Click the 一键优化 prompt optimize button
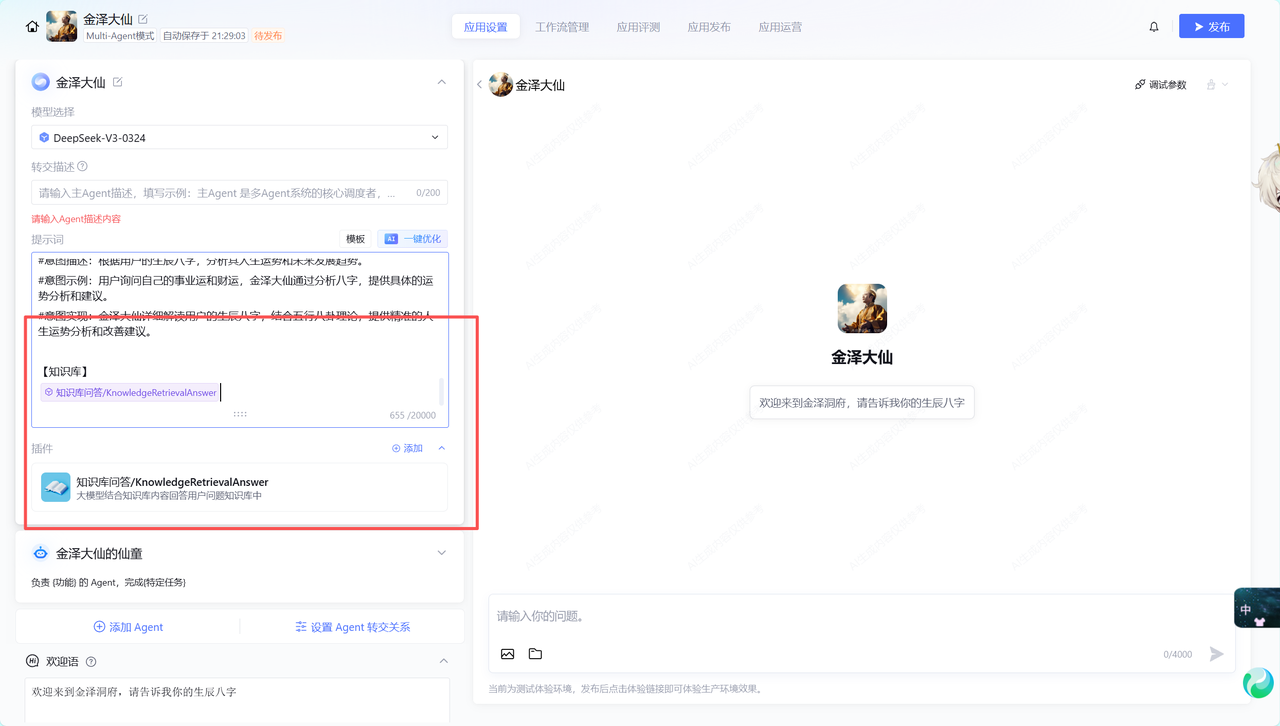The height and width of the screenshot is (726, 1280). [x=413, y=239]
